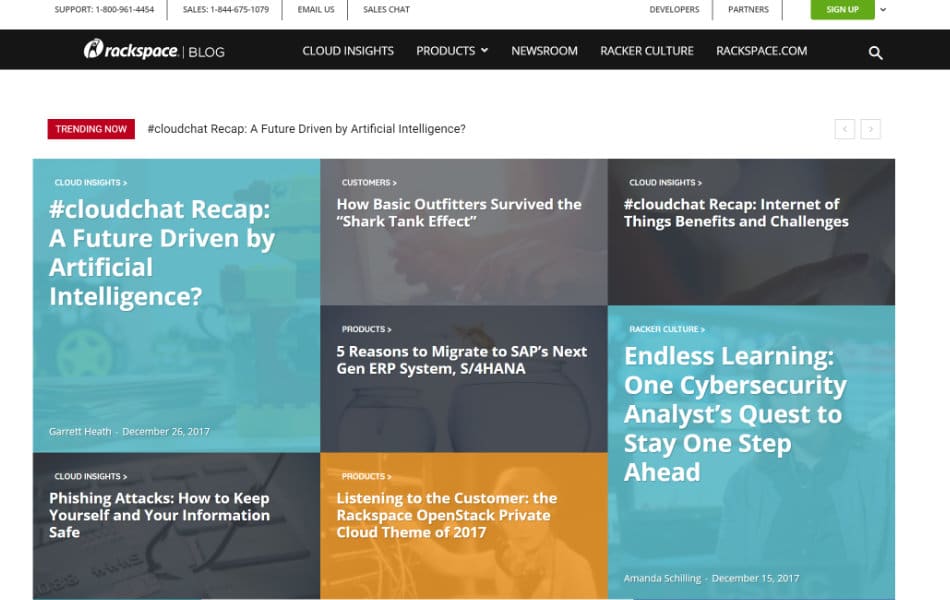Screen dimensions: 950x600
Task: Select the RACKER CULTURE menu item
Action: [646, 51]
